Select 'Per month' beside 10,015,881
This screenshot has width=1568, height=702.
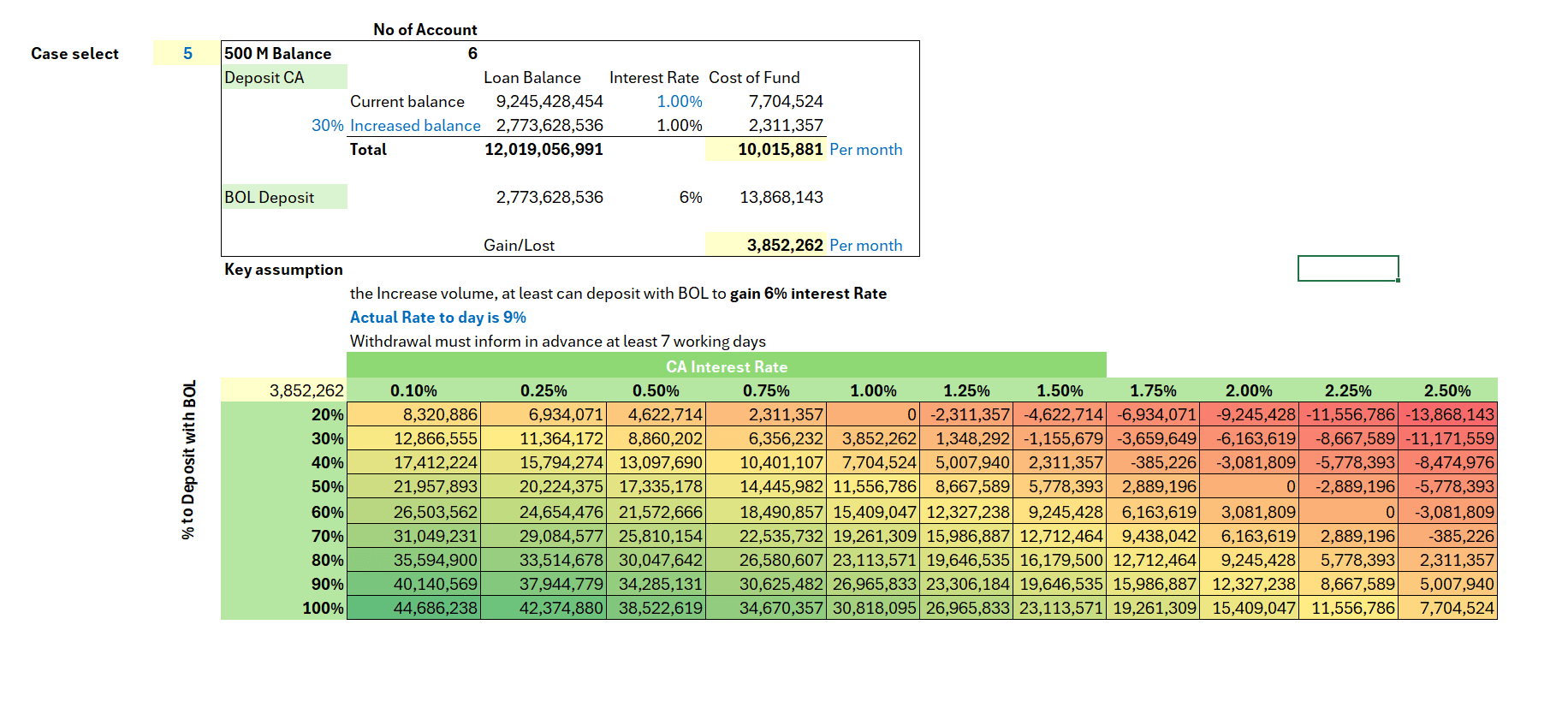coord(865,149)
